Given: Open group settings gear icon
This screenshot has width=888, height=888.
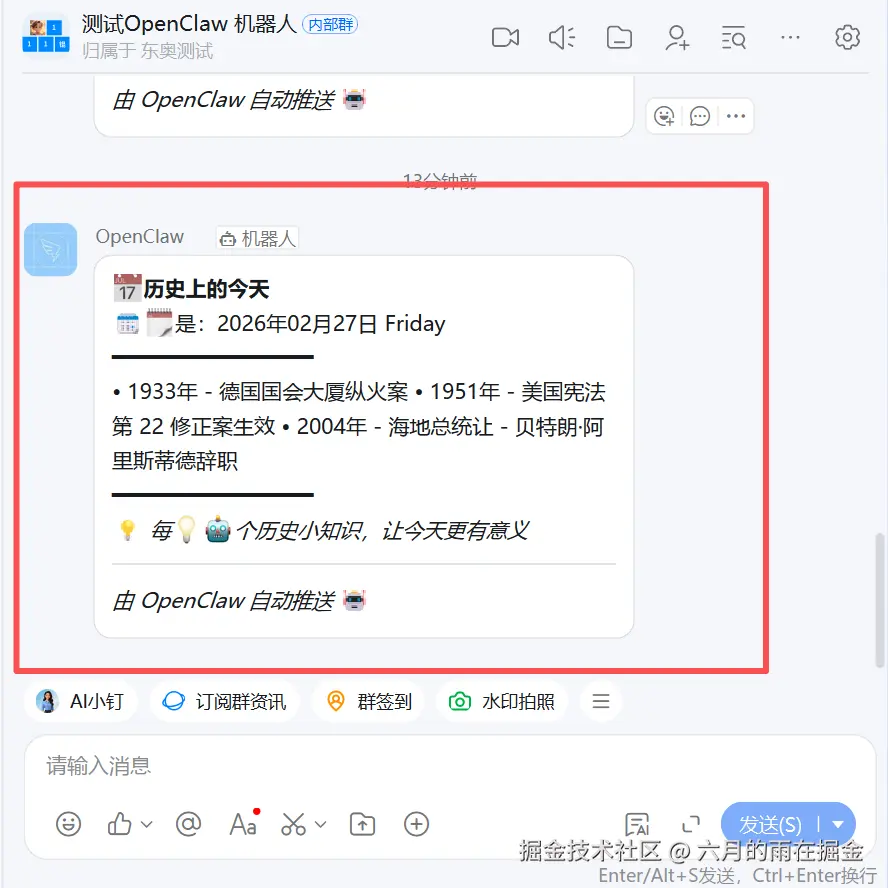Looking at the screenshot, I should click(847, 37).
